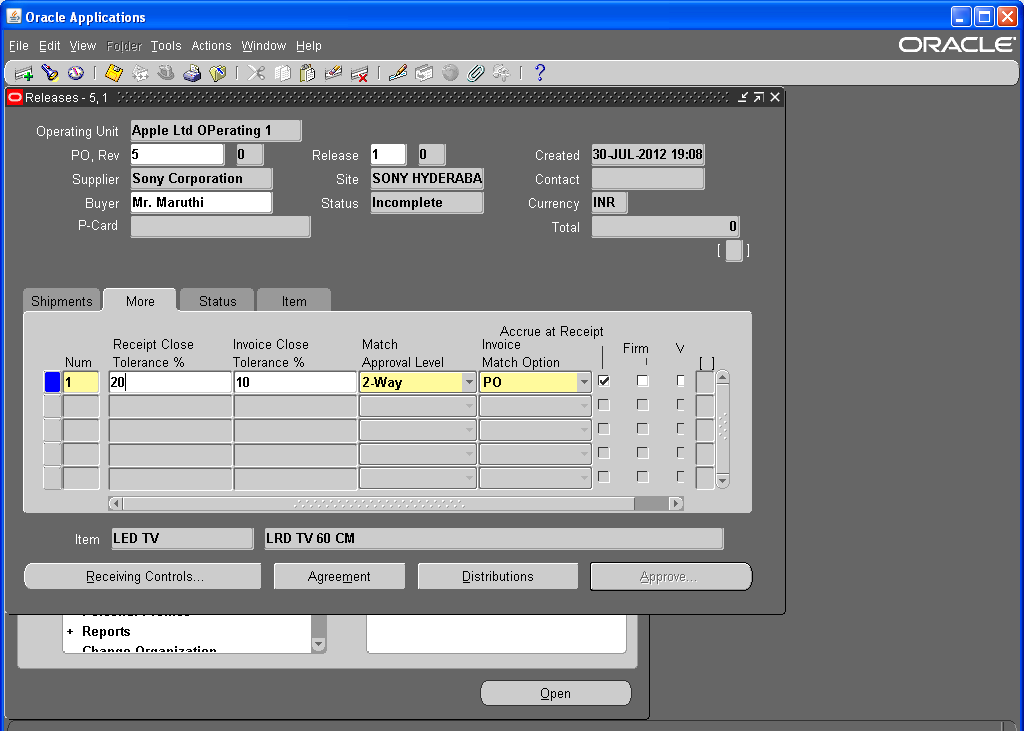Open the 2-Way Match Approval Level dropdown
Image resolution: width=1024 pixels, height=731 pixels.
(469, 382)
